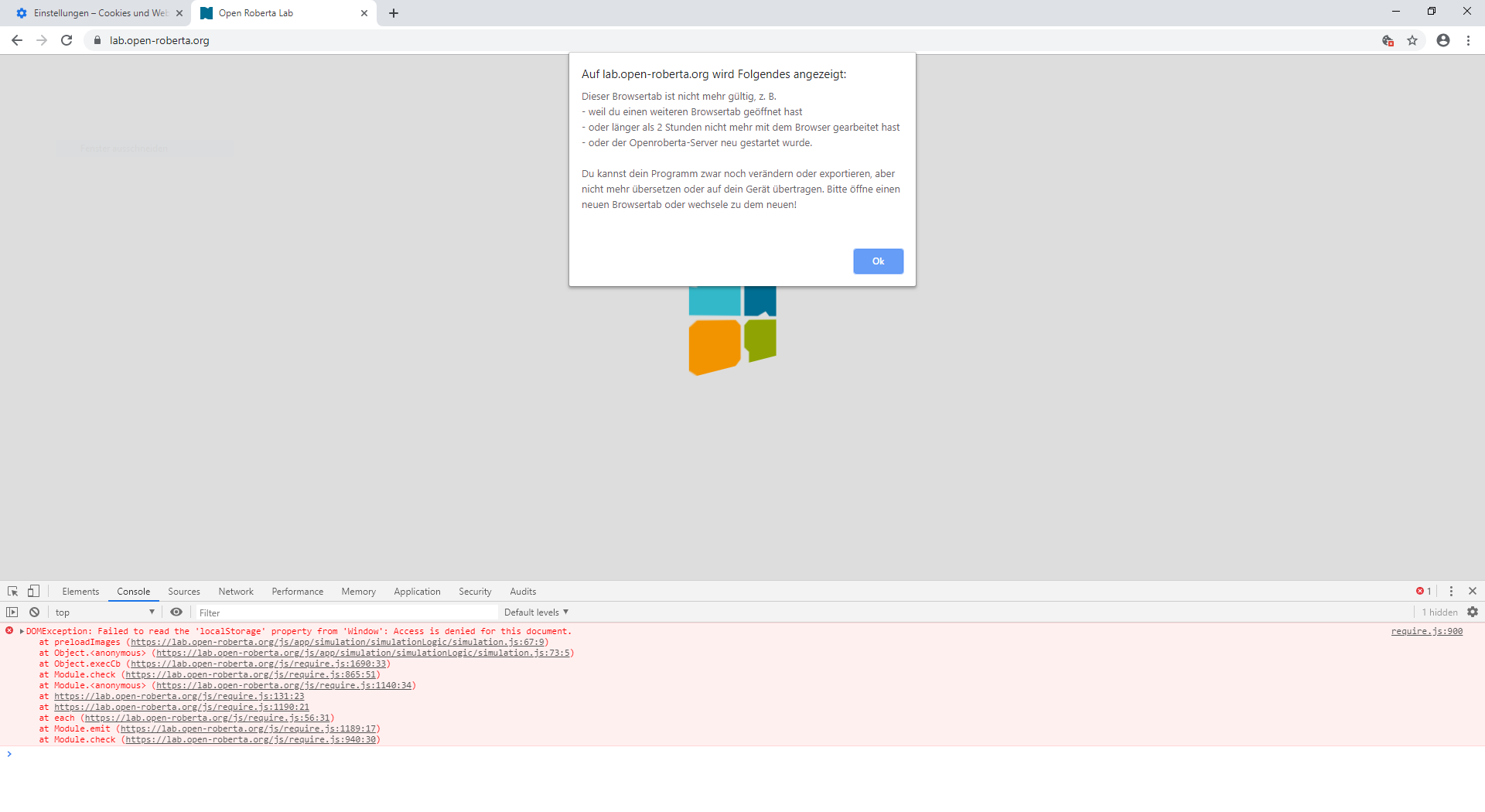Toggle the live expression eye icon

point(176,612)
